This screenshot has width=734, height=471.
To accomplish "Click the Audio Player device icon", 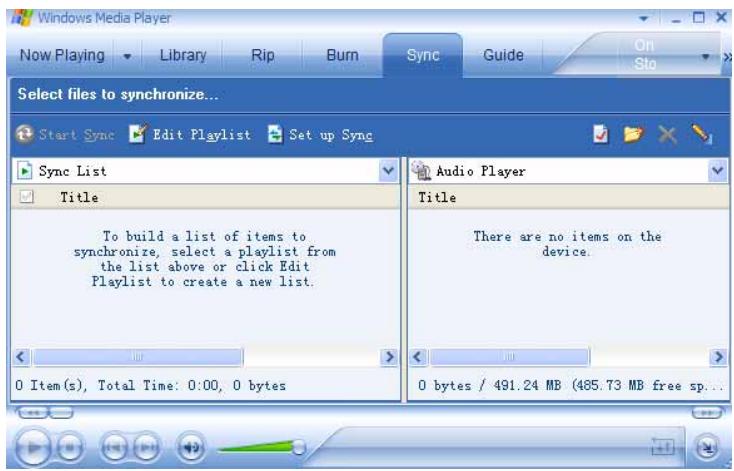I will pos(421,170).
